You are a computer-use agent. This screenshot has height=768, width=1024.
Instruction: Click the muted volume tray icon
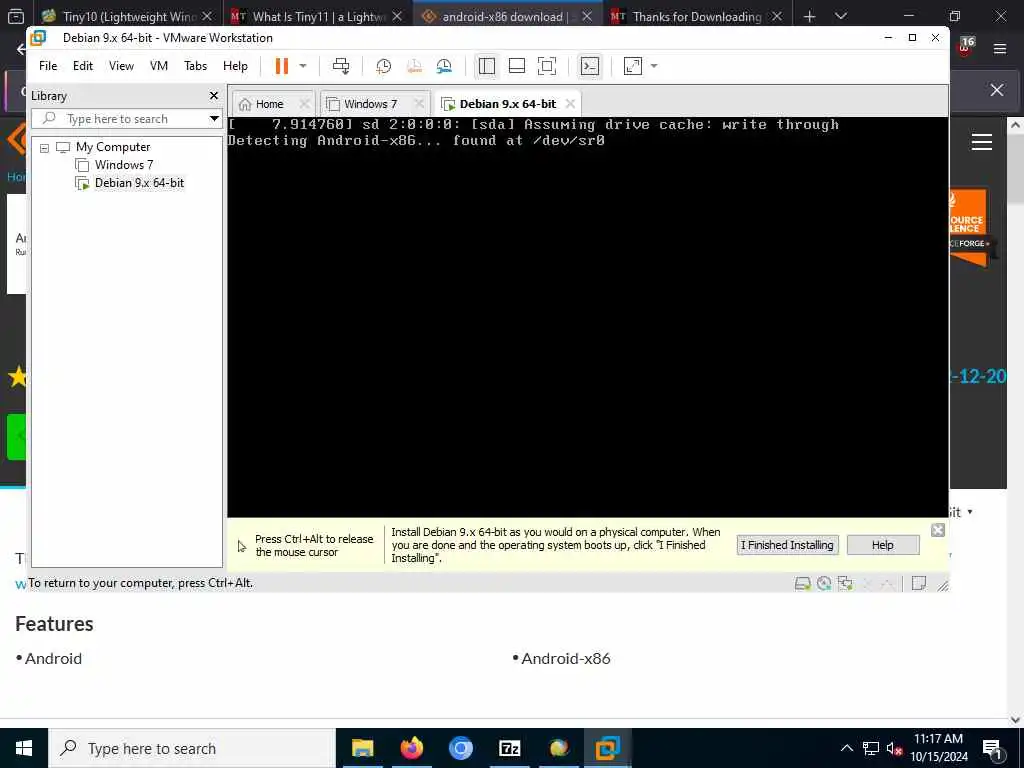coord(894,748)
